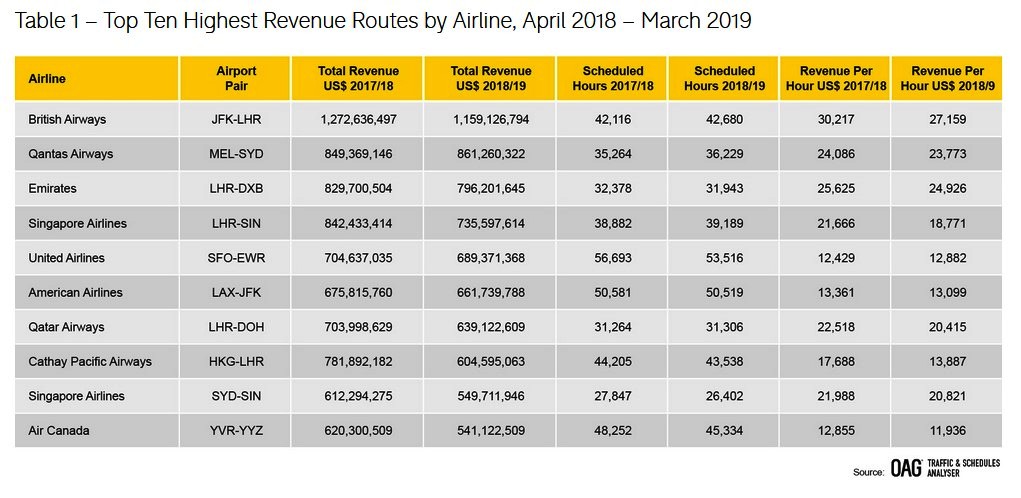Screen dimensions: 1021x498
Task: Select scheduled hours value 27,847
Action: click(x=612, y=396)
